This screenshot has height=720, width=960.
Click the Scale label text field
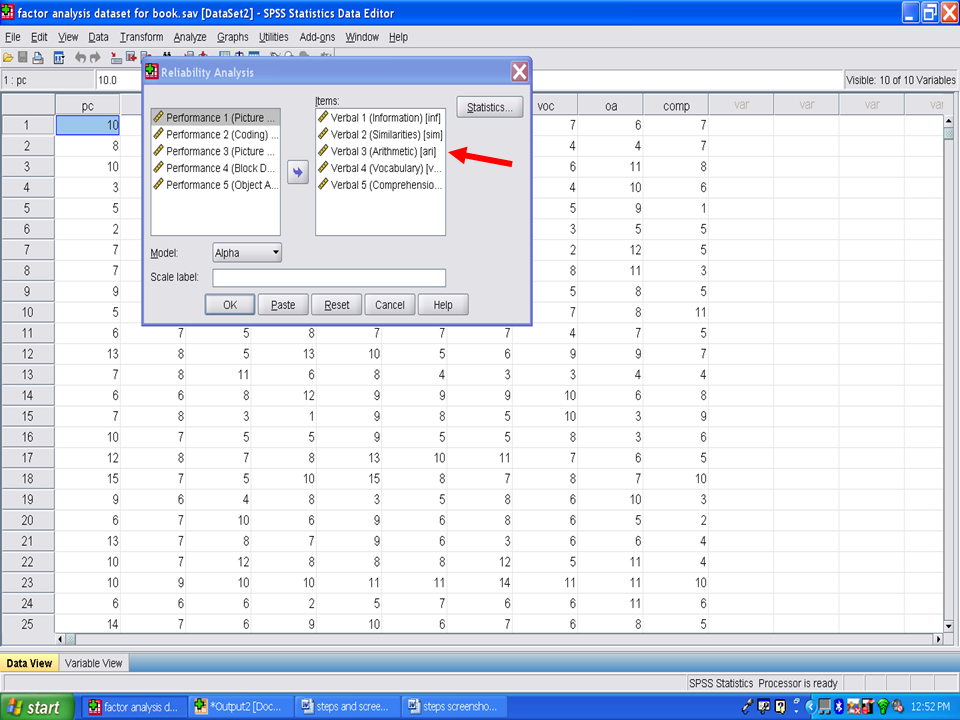329,278
